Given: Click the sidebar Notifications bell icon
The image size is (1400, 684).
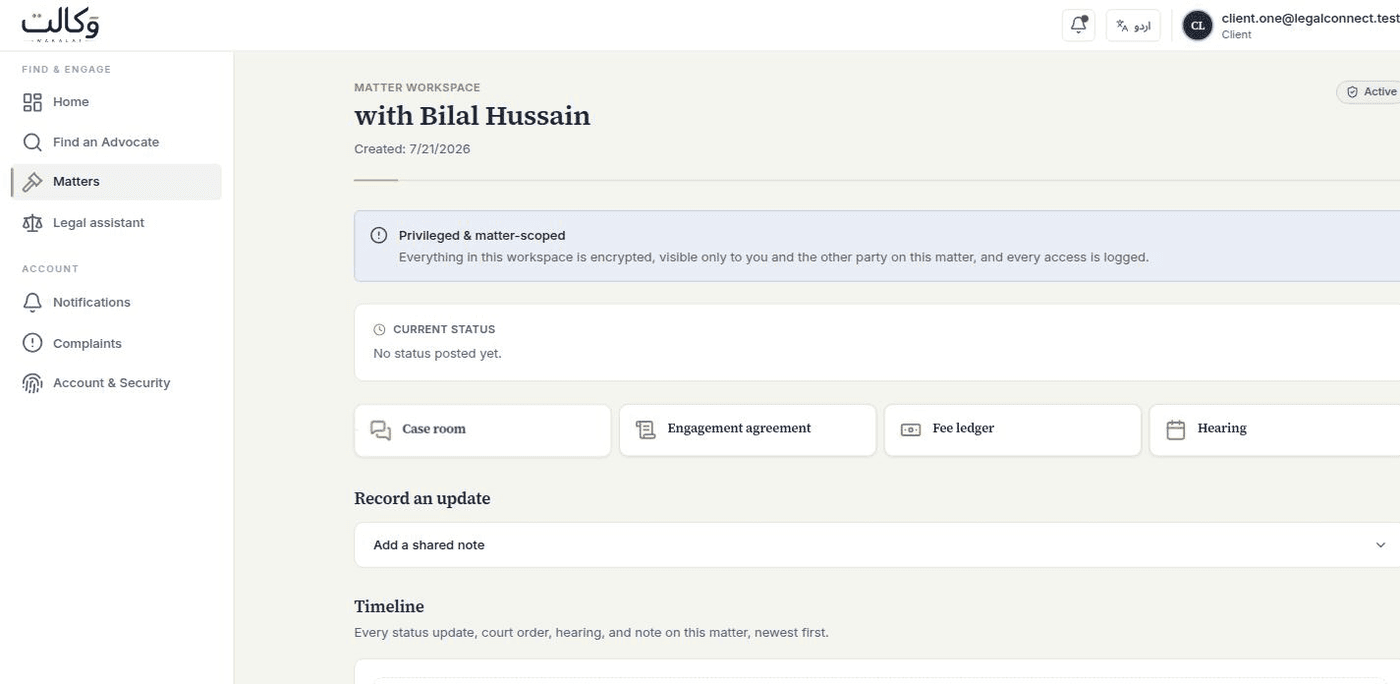Looking at the screenshot, I should (33, 302).
